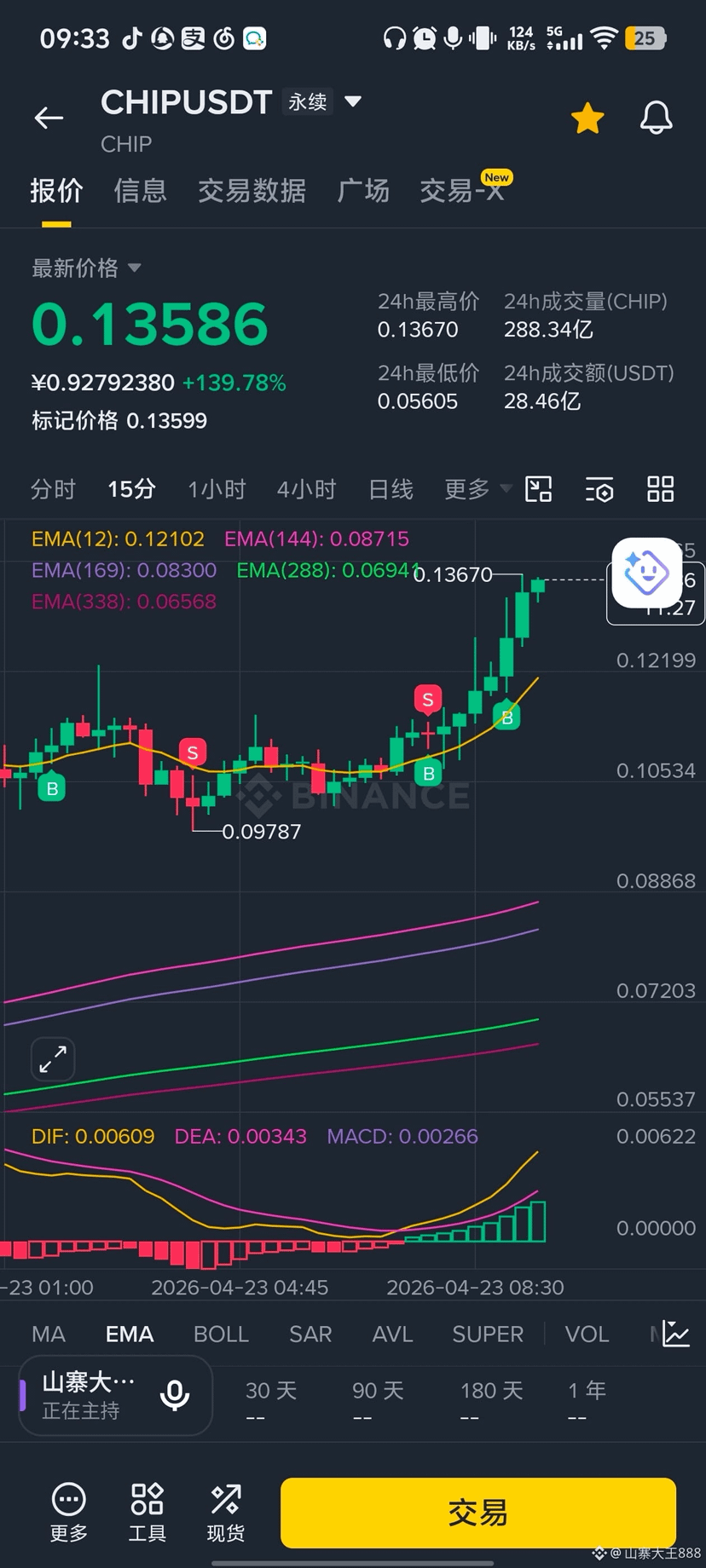Tap the yellow 交易 trade button
The image size is (706, 1568).
[478, 1513]
